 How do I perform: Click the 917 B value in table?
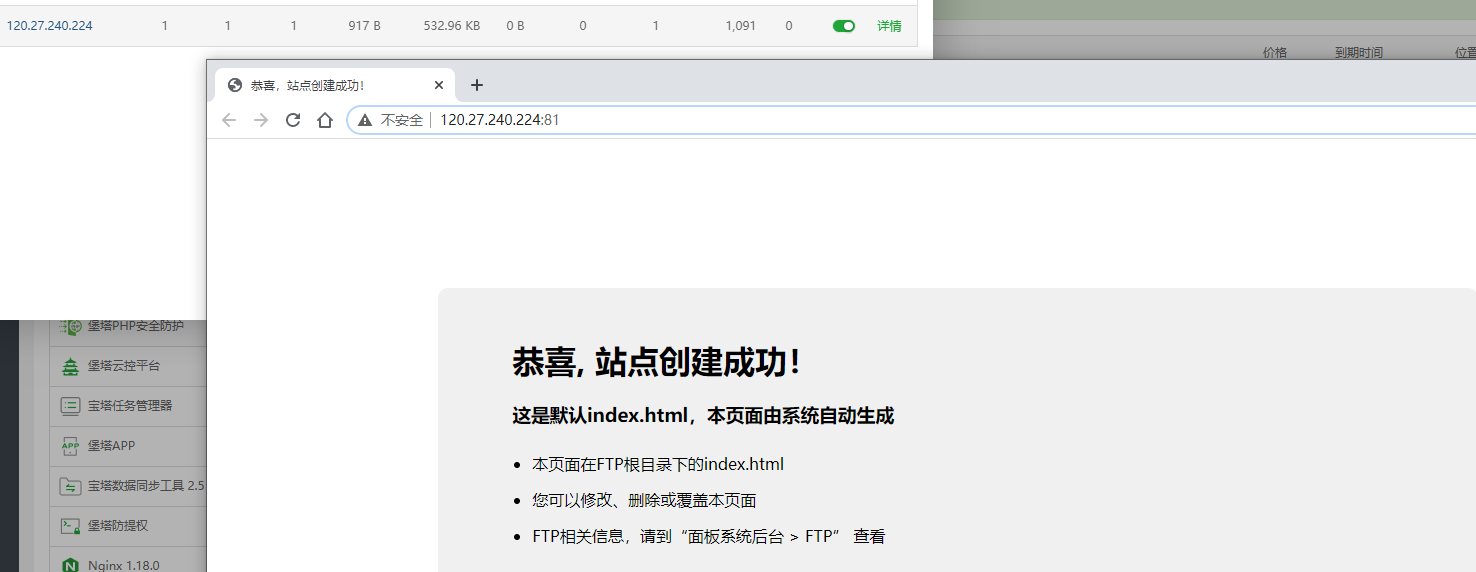coord(364,26)
